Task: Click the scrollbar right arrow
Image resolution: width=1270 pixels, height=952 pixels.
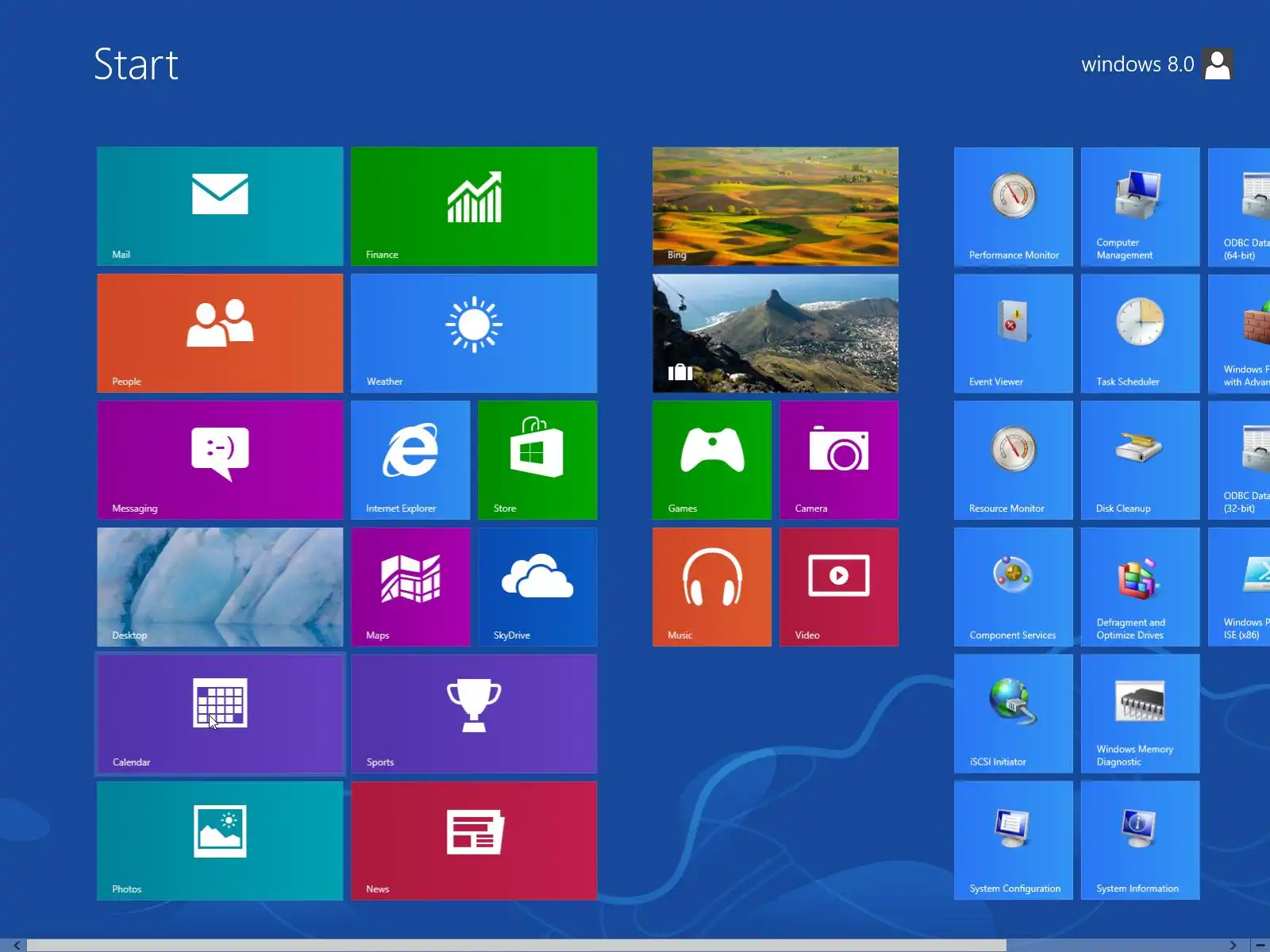Action: [1233, 945]
